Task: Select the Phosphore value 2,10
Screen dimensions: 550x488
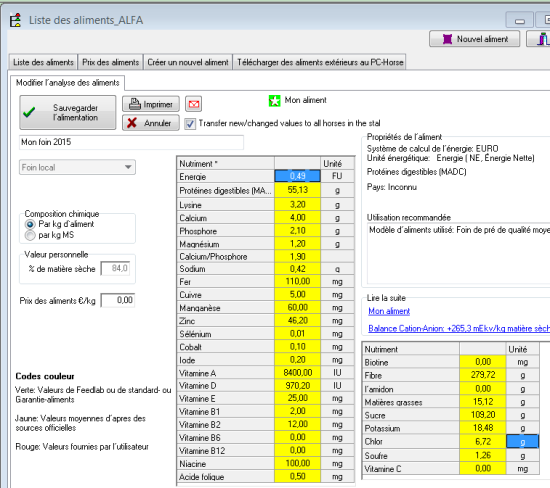Action: click(297, 230)
